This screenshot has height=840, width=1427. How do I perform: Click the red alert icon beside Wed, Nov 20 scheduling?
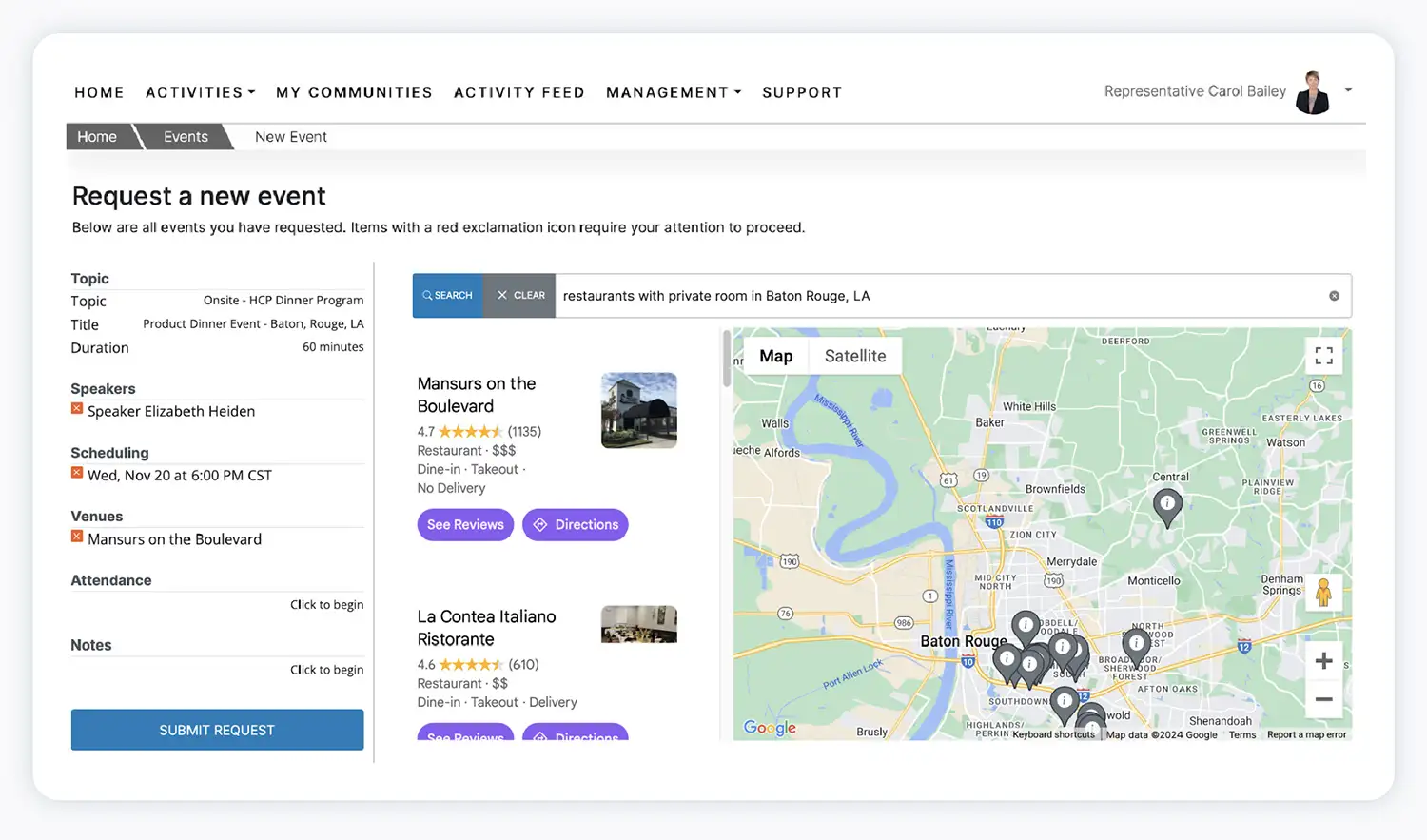click(x=77, y=473)
